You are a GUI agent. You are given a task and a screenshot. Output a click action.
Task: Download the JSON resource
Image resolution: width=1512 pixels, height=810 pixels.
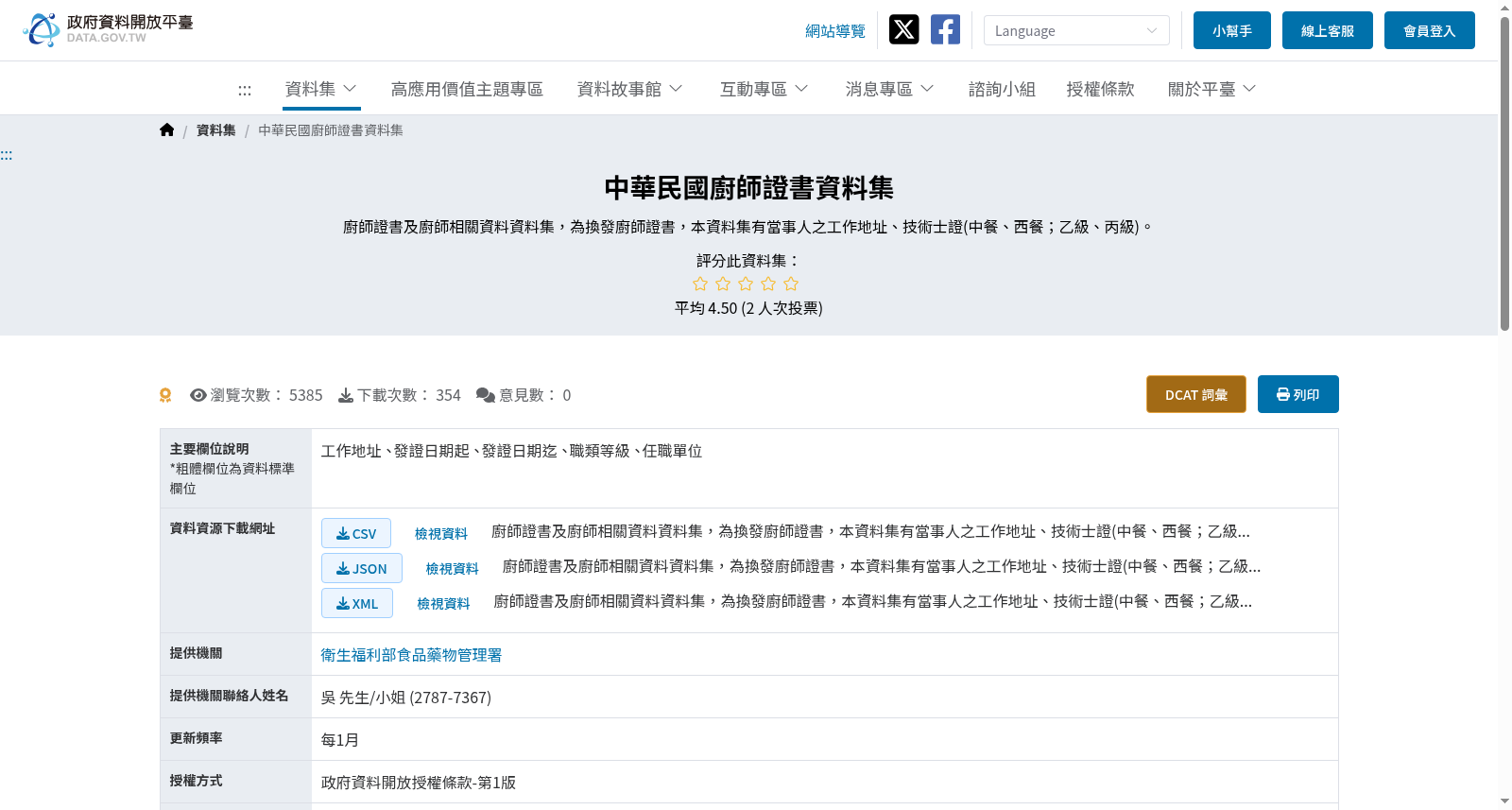point(362,568)
